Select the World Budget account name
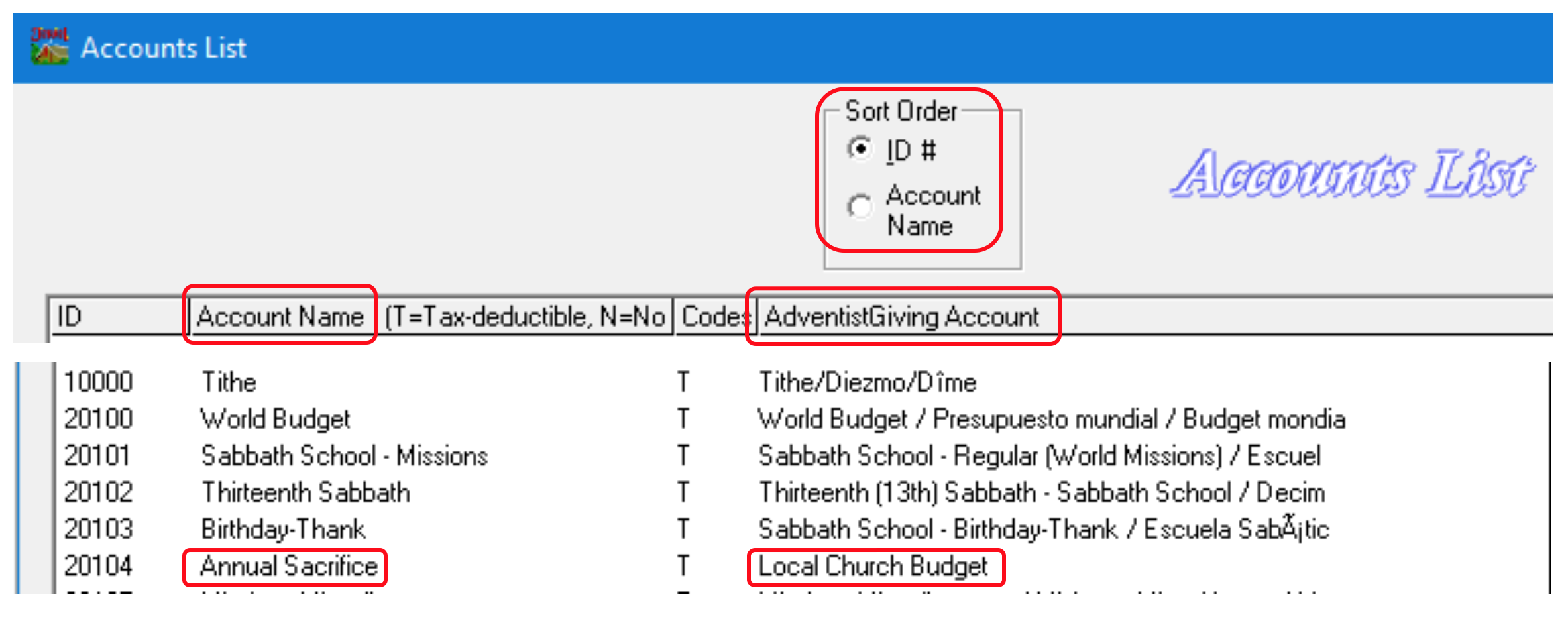The image size is (1568, 619). [275, 419]
